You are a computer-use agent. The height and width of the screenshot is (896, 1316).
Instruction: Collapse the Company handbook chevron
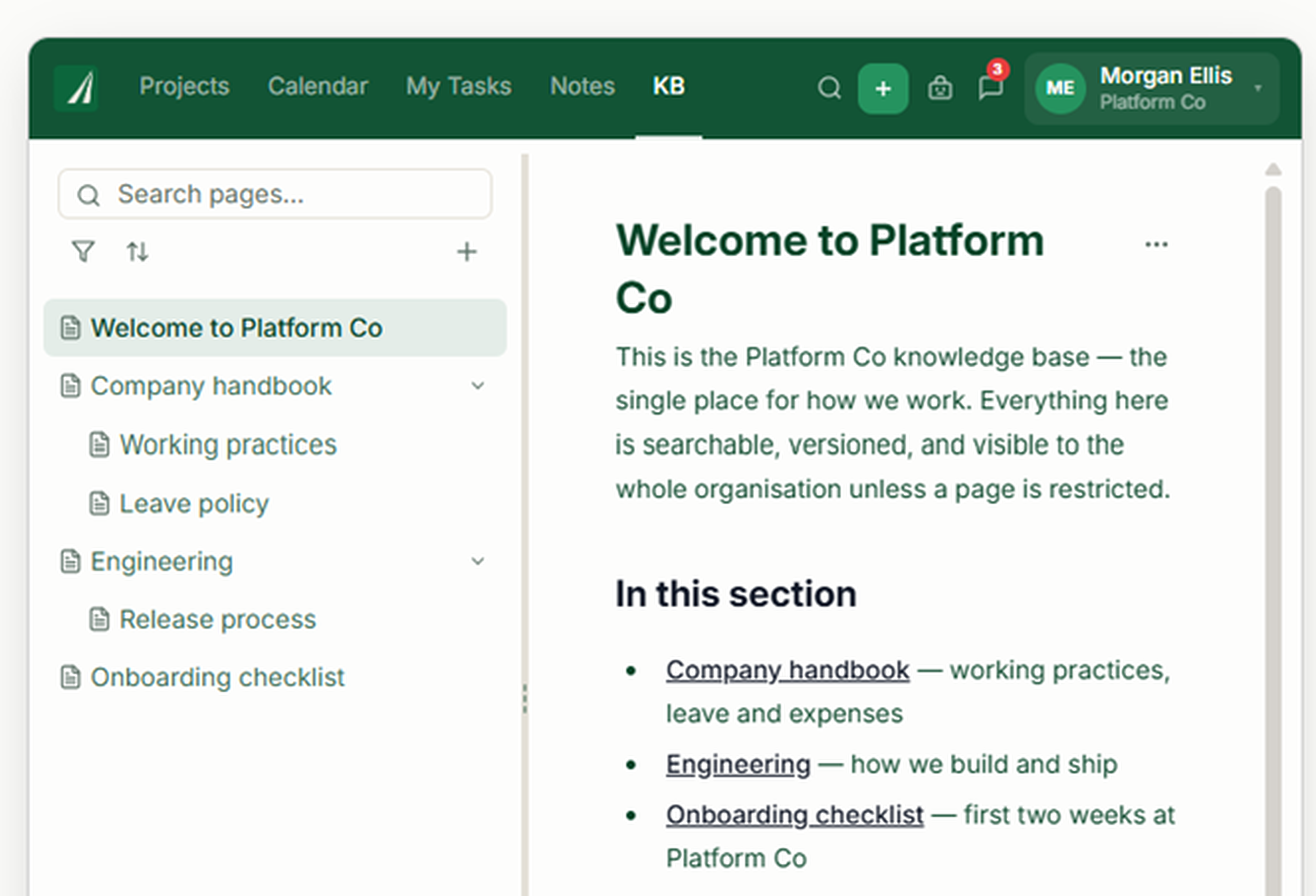[x=478, y=386]
